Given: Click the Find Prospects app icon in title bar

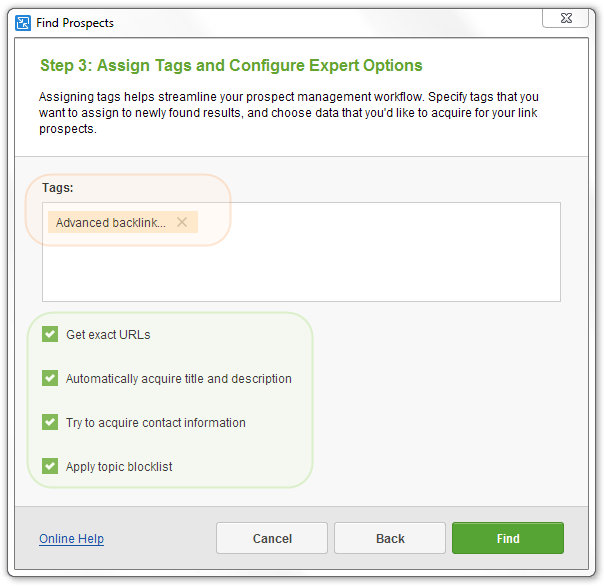Looking at the screenshot, I should click(x=23, y=22).
